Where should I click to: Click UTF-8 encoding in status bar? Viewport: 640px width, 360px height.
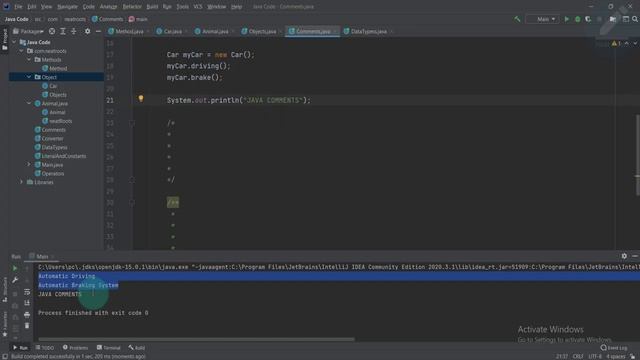pos(595,356)
